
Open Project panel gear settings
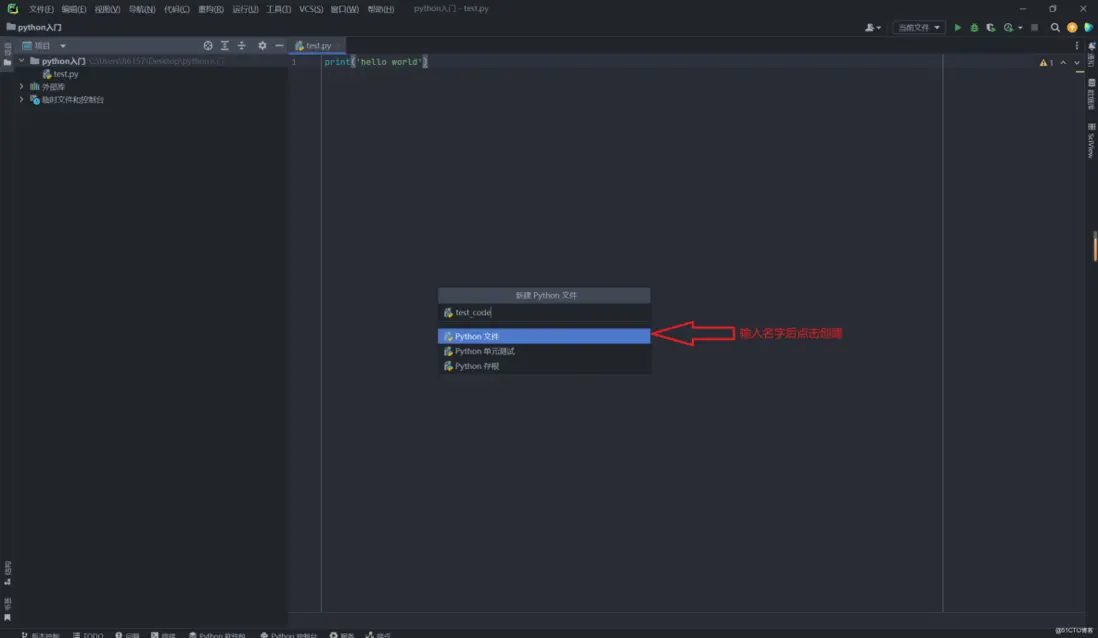pyautogui.click(x=262, y=46)
